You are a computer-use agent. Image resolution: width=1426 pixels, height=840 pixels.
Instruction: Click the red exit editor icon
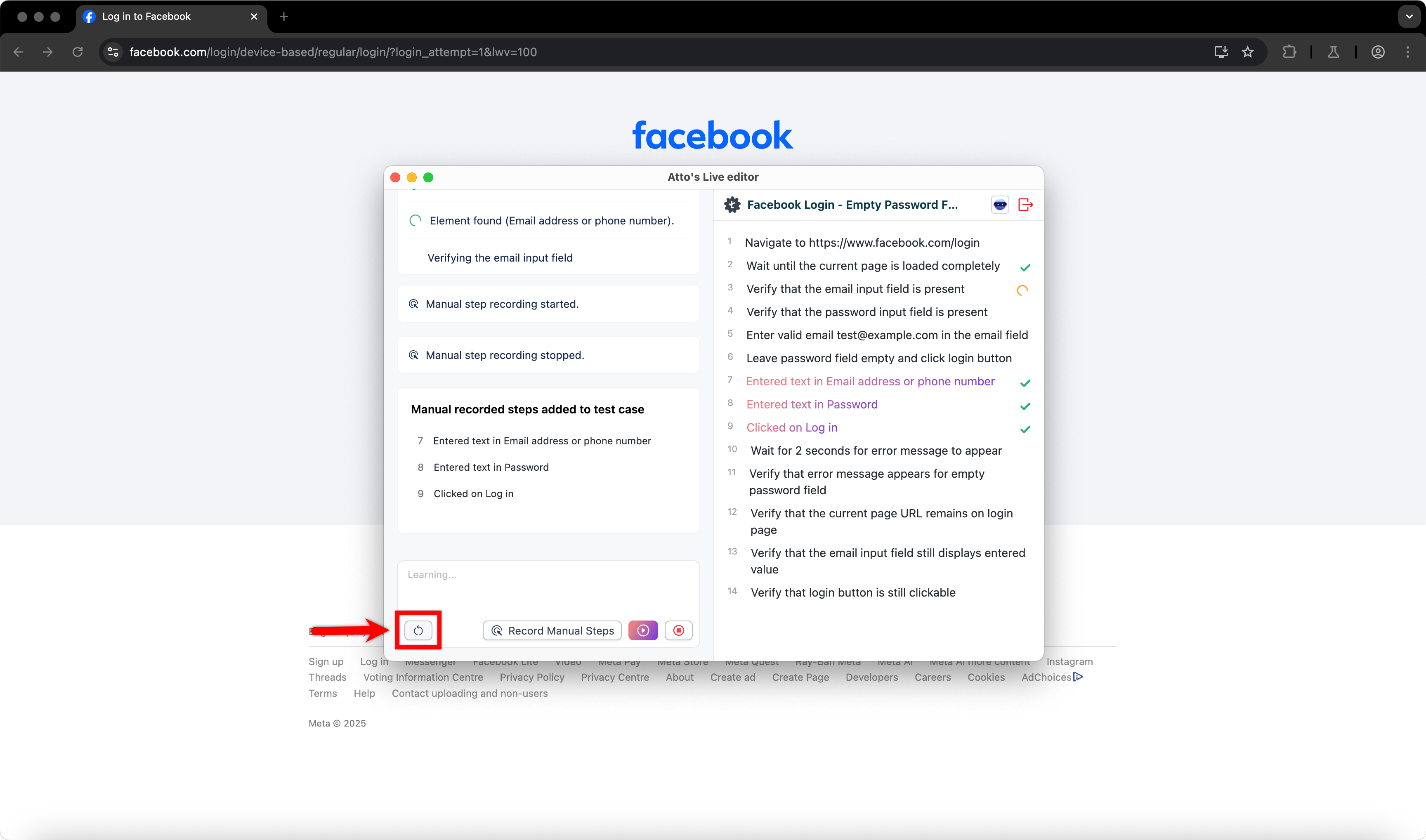coord(1025,205)
